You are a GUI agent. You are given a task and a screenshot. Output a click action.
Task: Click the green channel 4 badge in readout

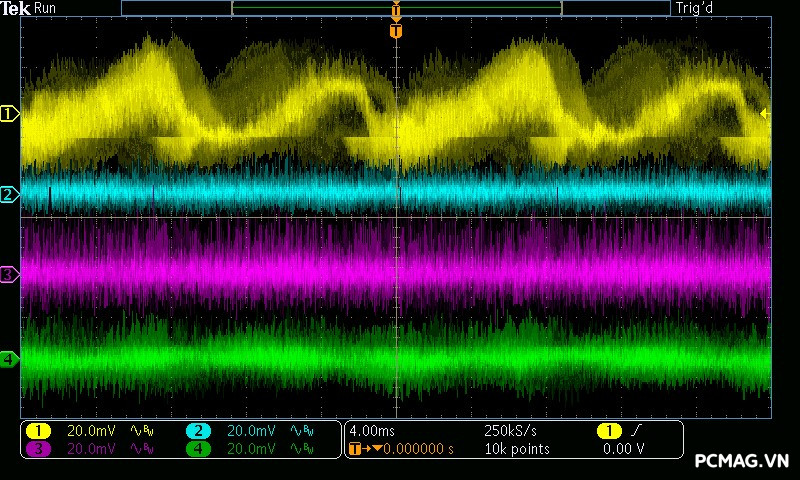(x=198, y=449)
